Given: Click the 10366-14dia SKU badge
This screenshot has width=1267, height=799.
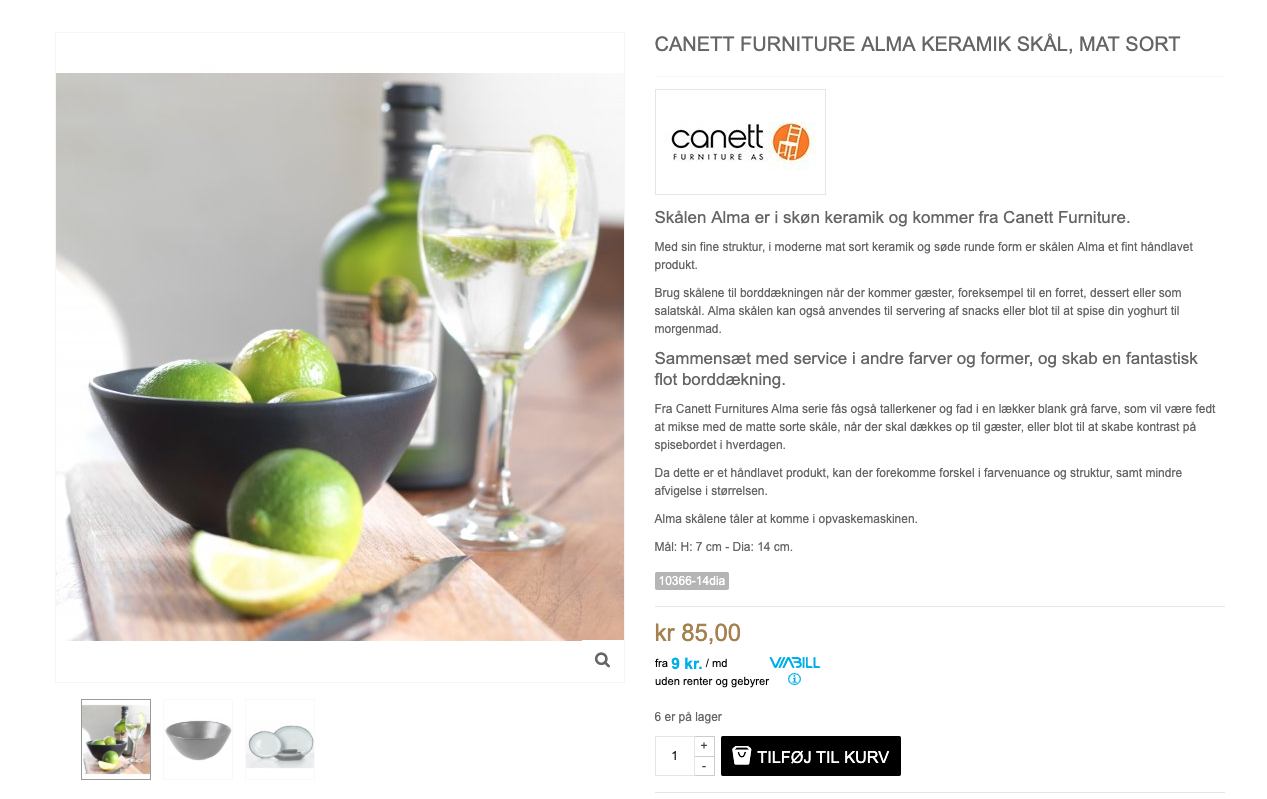Looking at the screenshot, I should [x=691, y=581].
